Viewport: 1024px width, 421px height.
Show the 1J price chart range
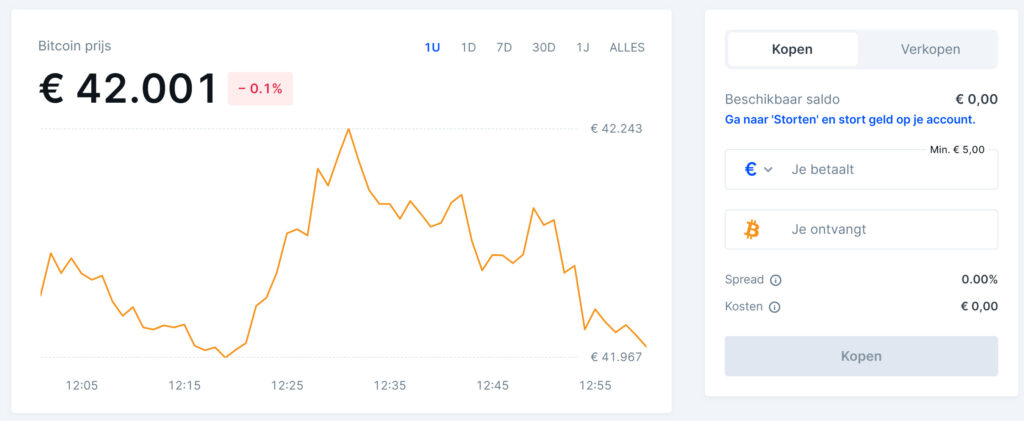(583, 47)
